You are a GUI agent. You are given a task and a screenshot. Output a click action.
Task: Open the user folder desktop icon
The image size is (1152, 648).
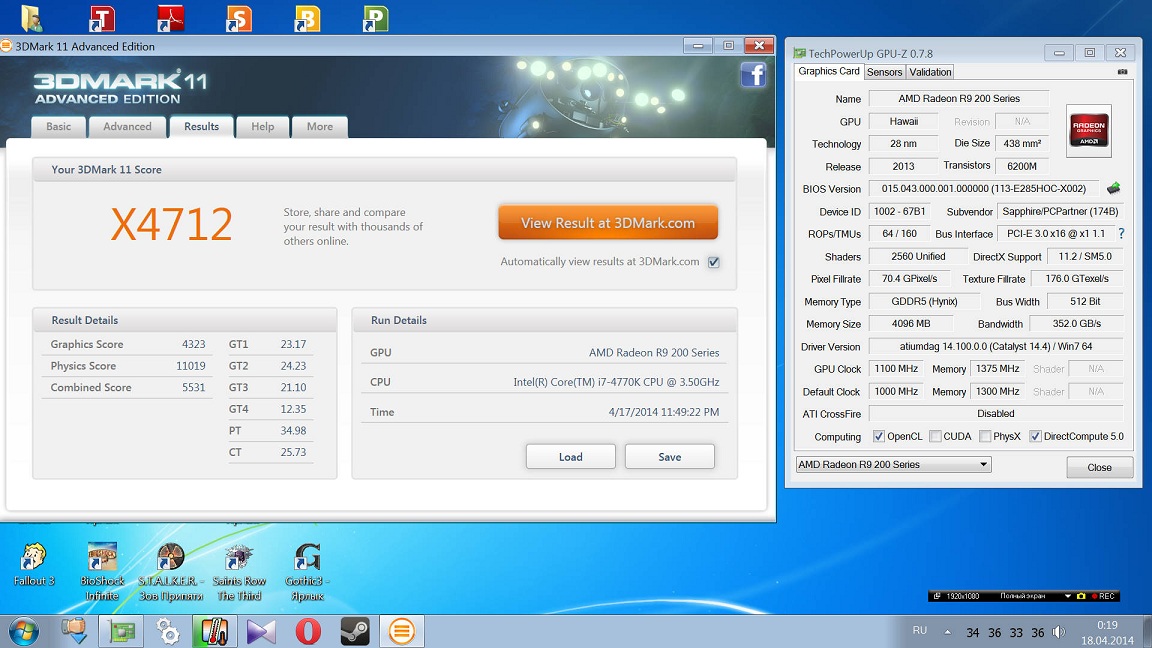[x=32, y=18]
